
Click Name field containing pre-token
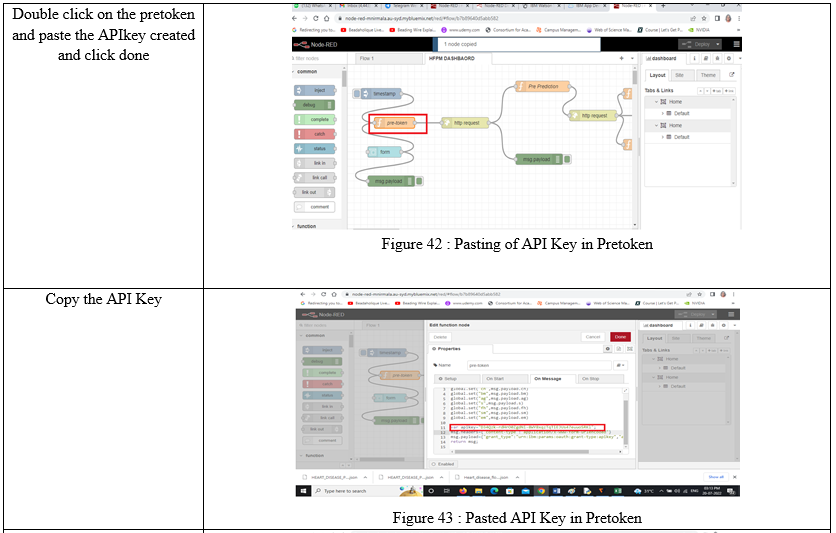point(539,366)
